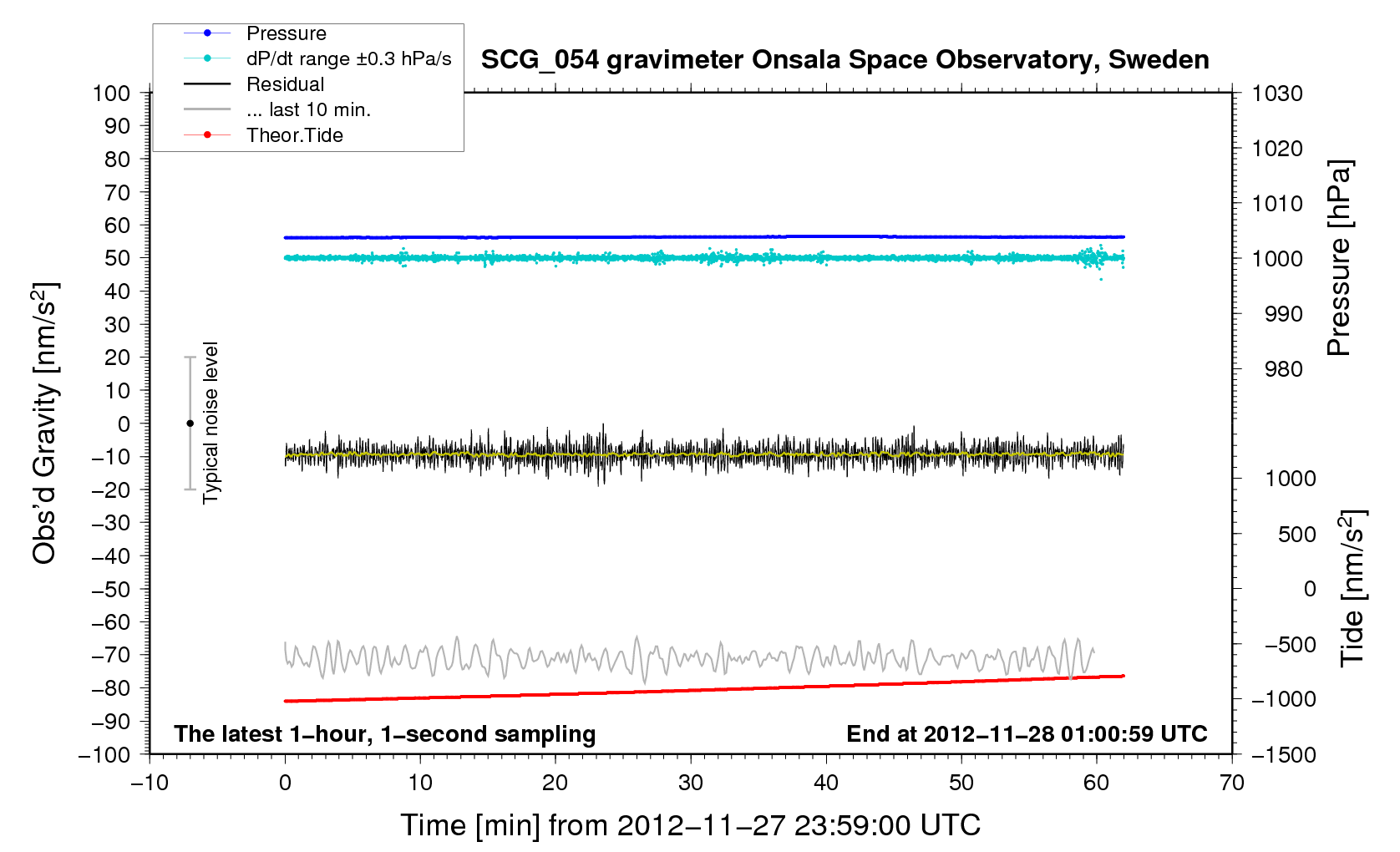The image size is (1400, 852).
Task: Click the 'End at 2012-11-28 01:00:59 UTC' text
Action: point(1027,734)
